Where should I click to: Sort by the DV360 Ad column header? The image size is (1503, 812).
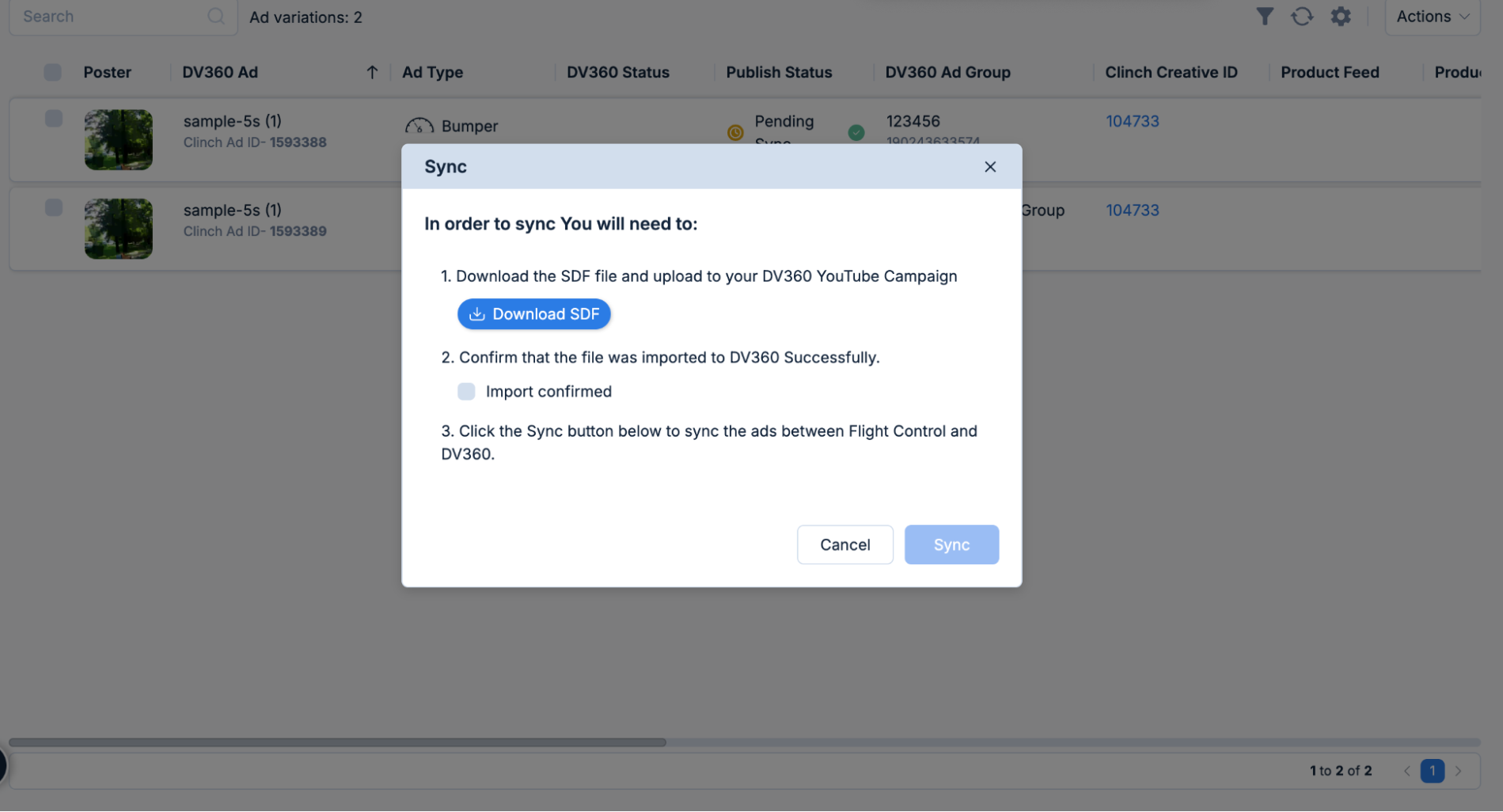tap(220, 72)
